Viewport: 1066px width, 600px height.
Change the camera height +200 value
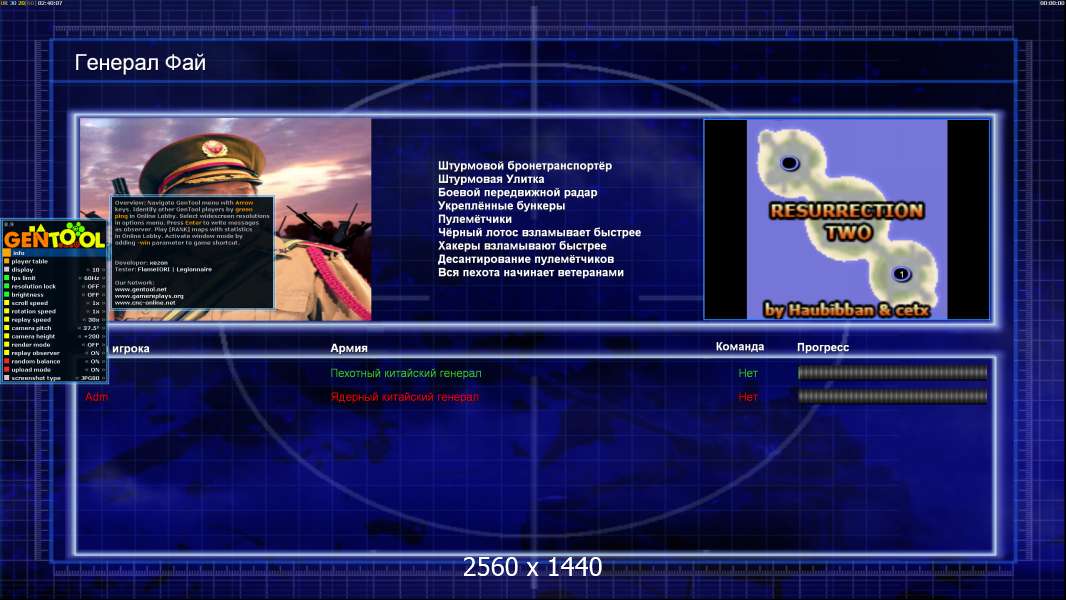point(92,336)
